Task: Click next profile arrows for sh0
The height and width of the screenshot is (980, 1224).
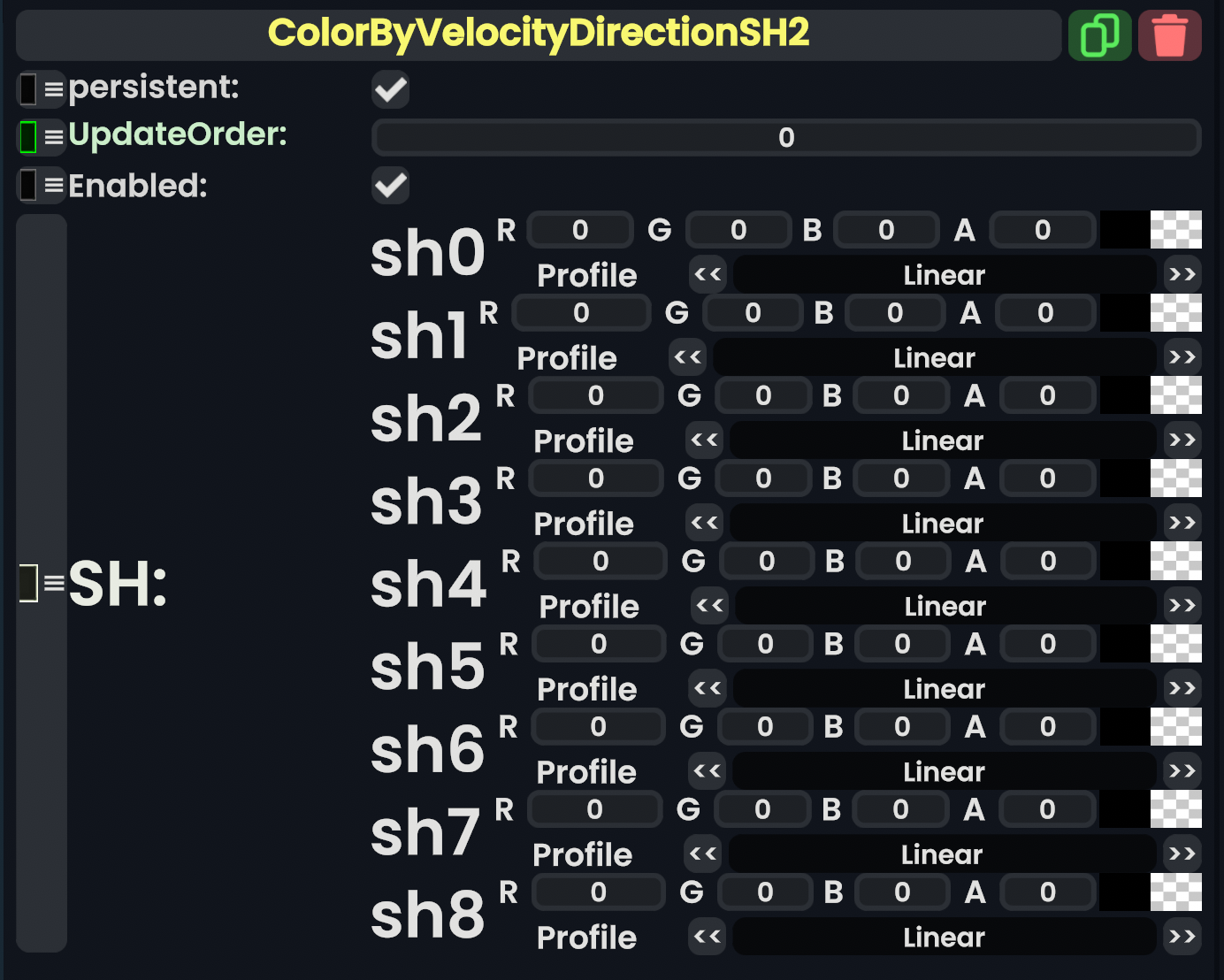Action: pyautogui.click(x=1182, y=275)
